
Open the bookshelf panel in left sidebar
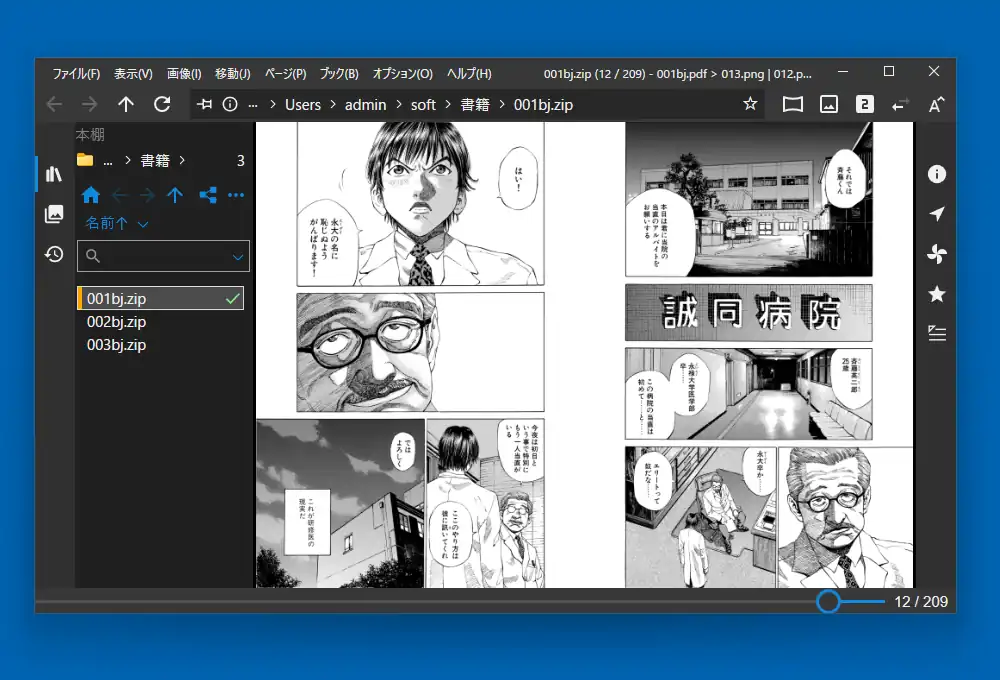(x=54, y=174)
